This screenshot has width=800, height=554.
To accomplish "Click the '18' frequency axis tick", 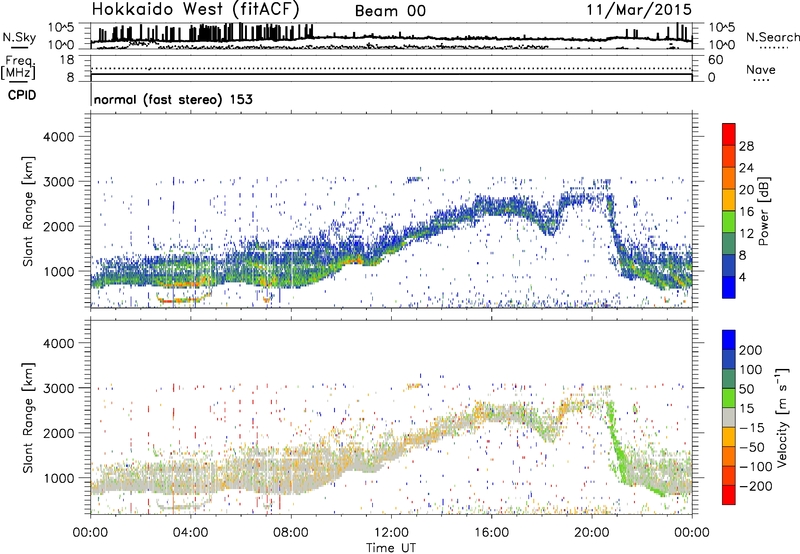I will pyautogui.click(x=67, y=60).
